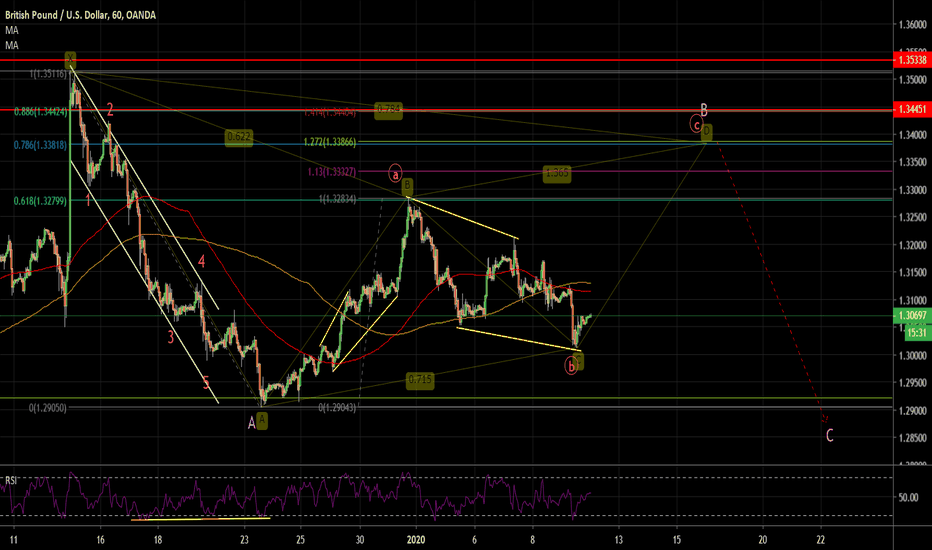Click the pink wave C projection label
932x550 pixels.
click(x=830, y=436)
